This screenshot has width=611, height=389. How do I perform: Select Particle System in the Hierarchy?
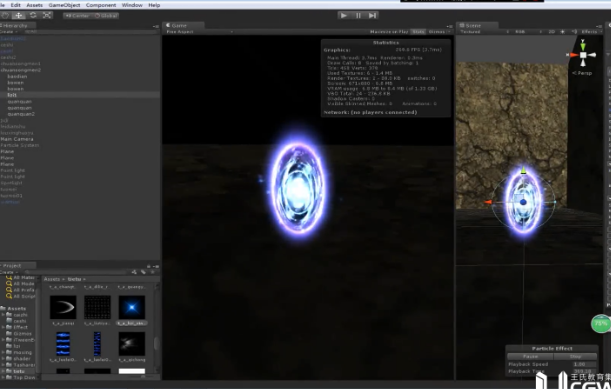tap(19, 145)
